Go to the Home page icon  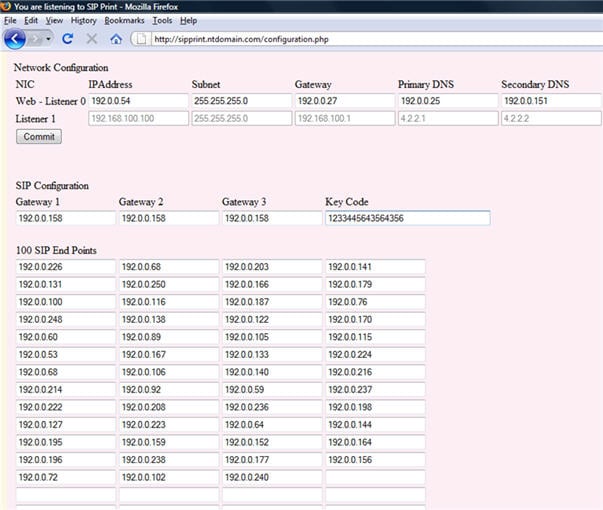pyautogui.click(x=116, y=39)
